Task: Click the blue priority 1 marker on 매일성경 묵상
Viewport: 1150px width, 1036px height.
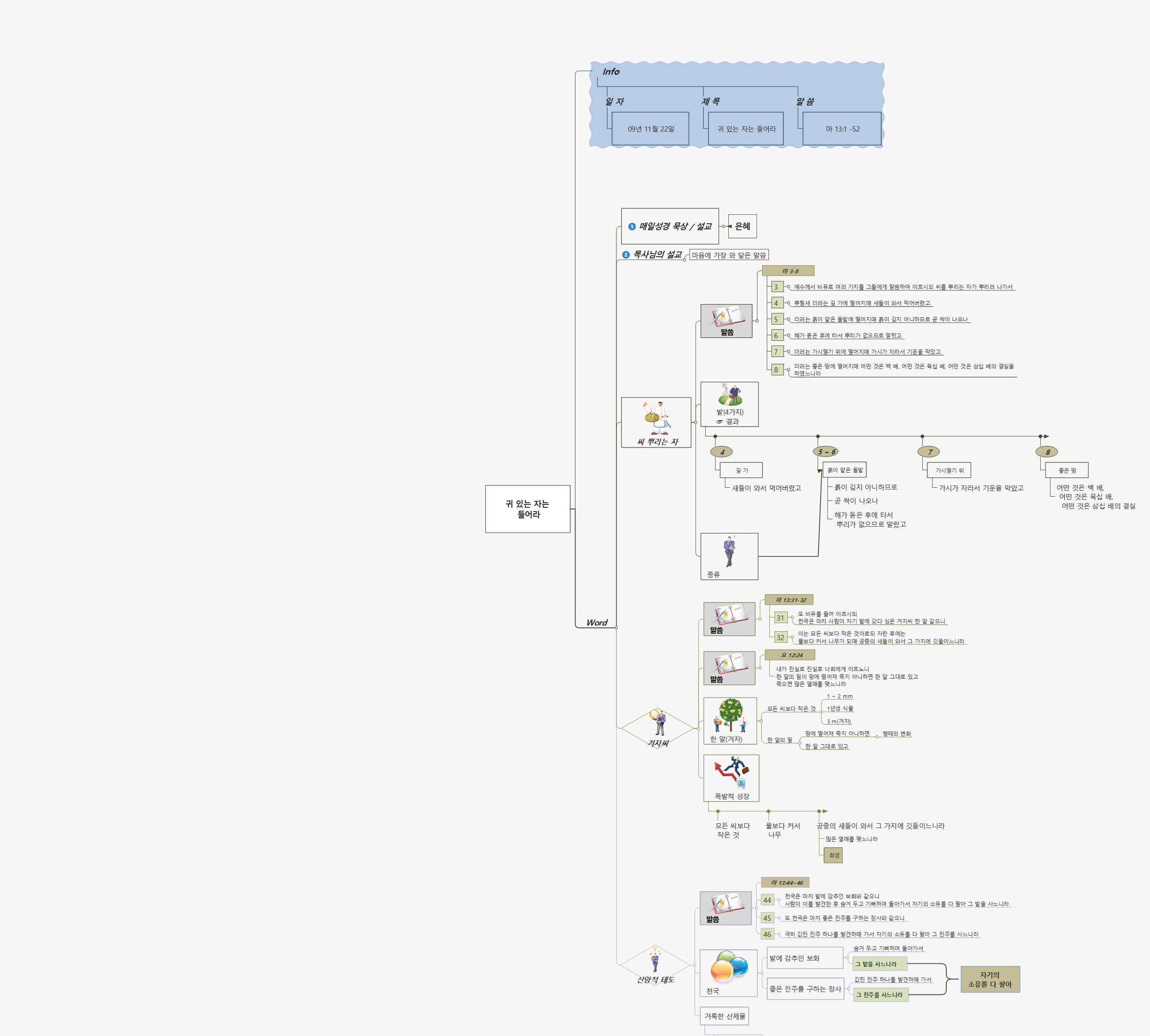Action: click(x=631, y=227)
